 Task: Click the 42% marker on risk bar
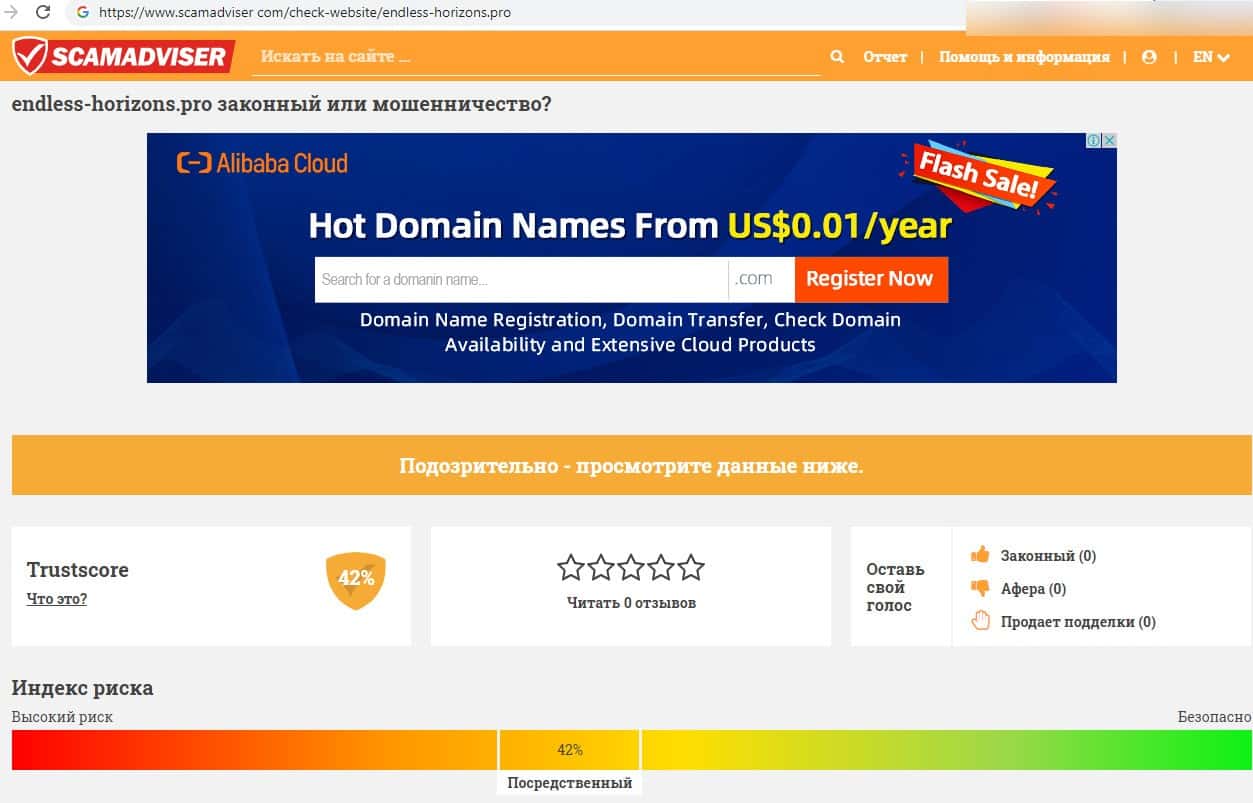pos(570,750)
